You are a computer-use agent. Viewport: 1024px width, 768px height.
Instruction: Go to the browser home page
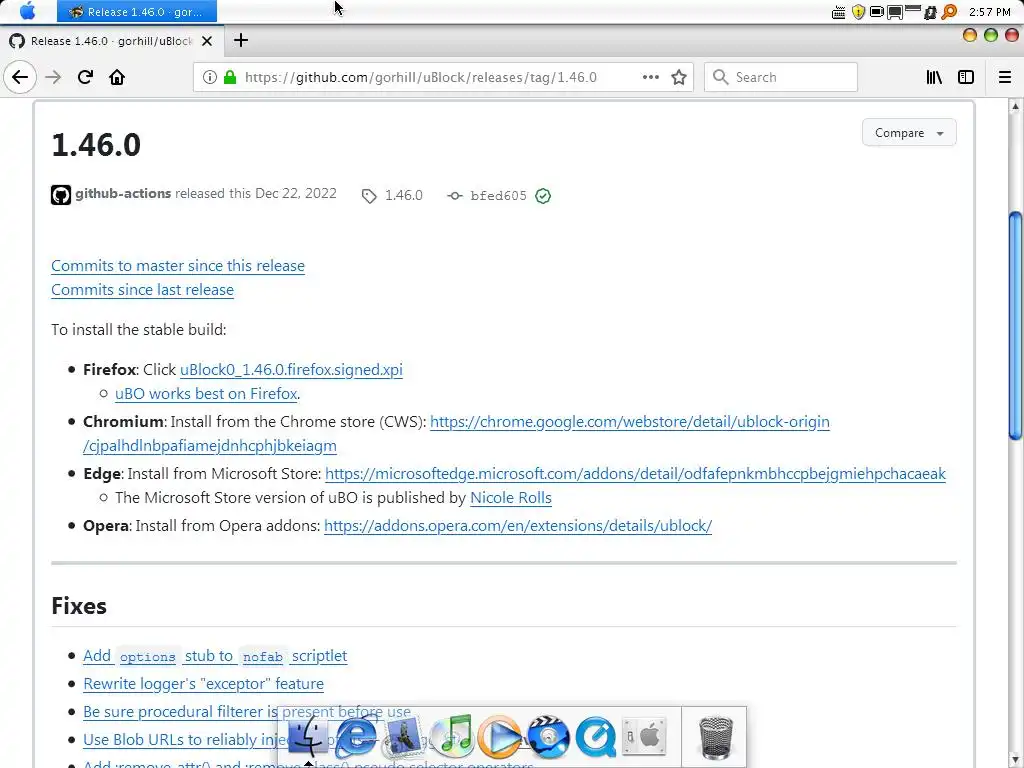[117, 77]
